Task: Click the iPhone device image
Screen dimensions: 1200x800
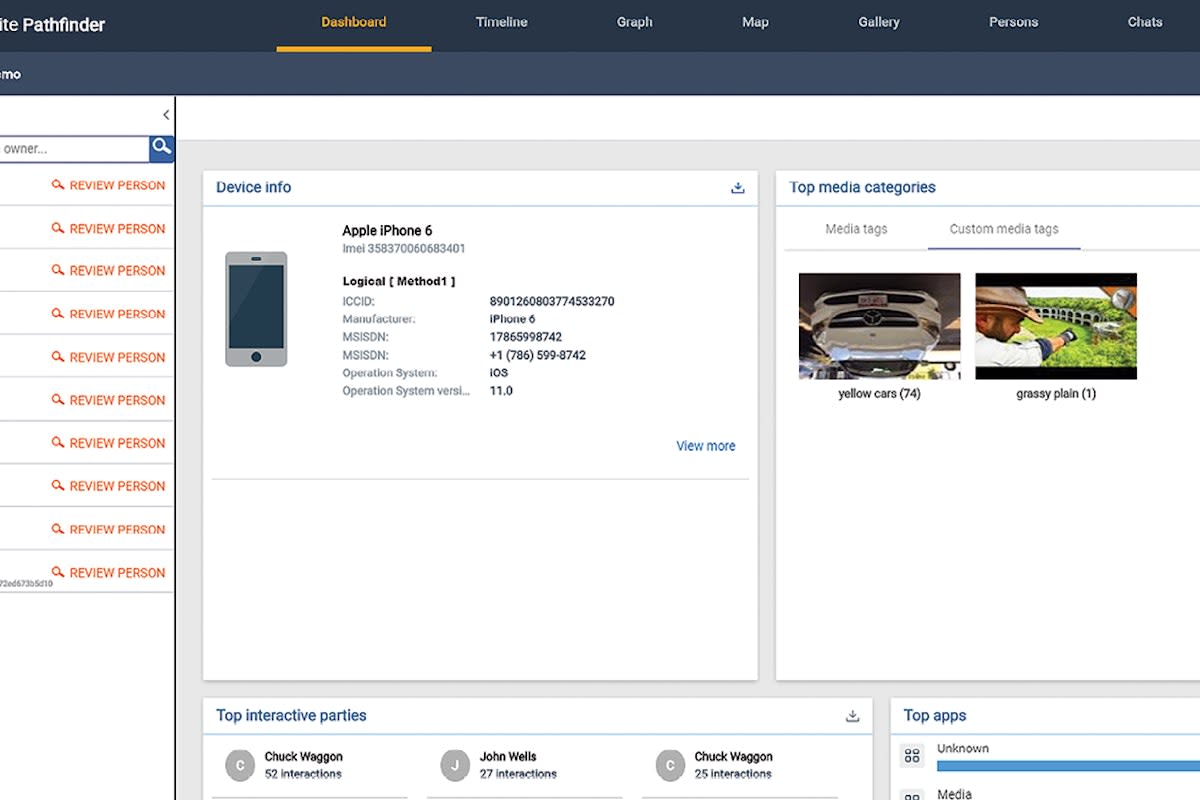Action: (256, 309)
